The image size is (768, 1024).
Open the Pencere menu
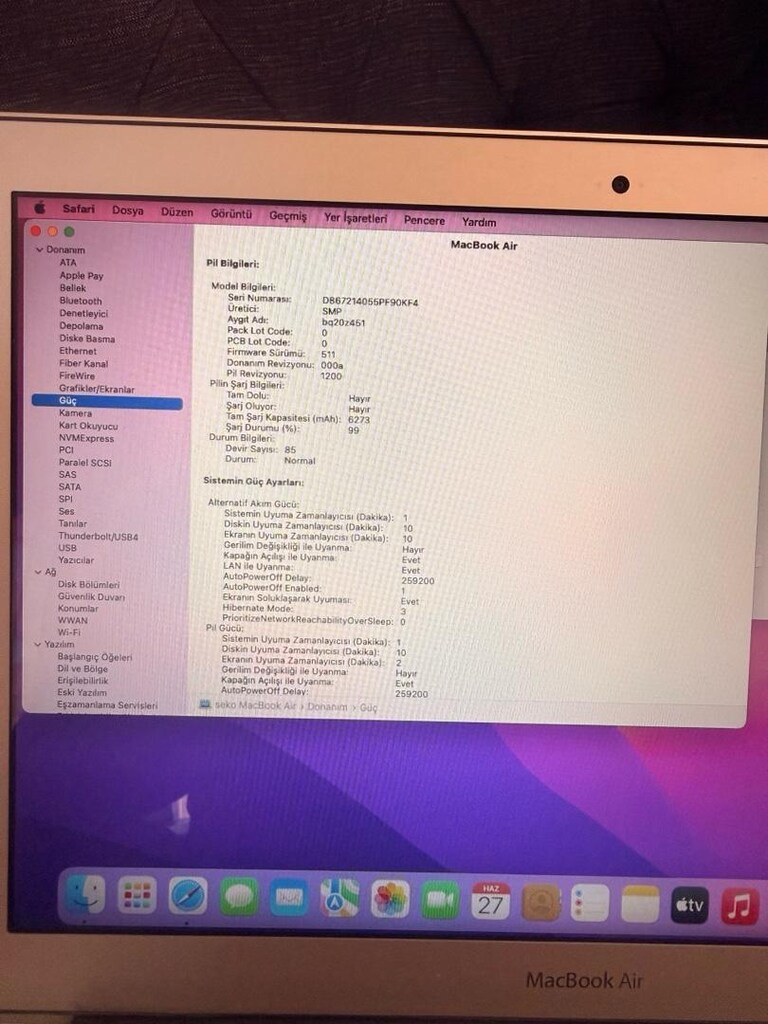tap(424, 220)
